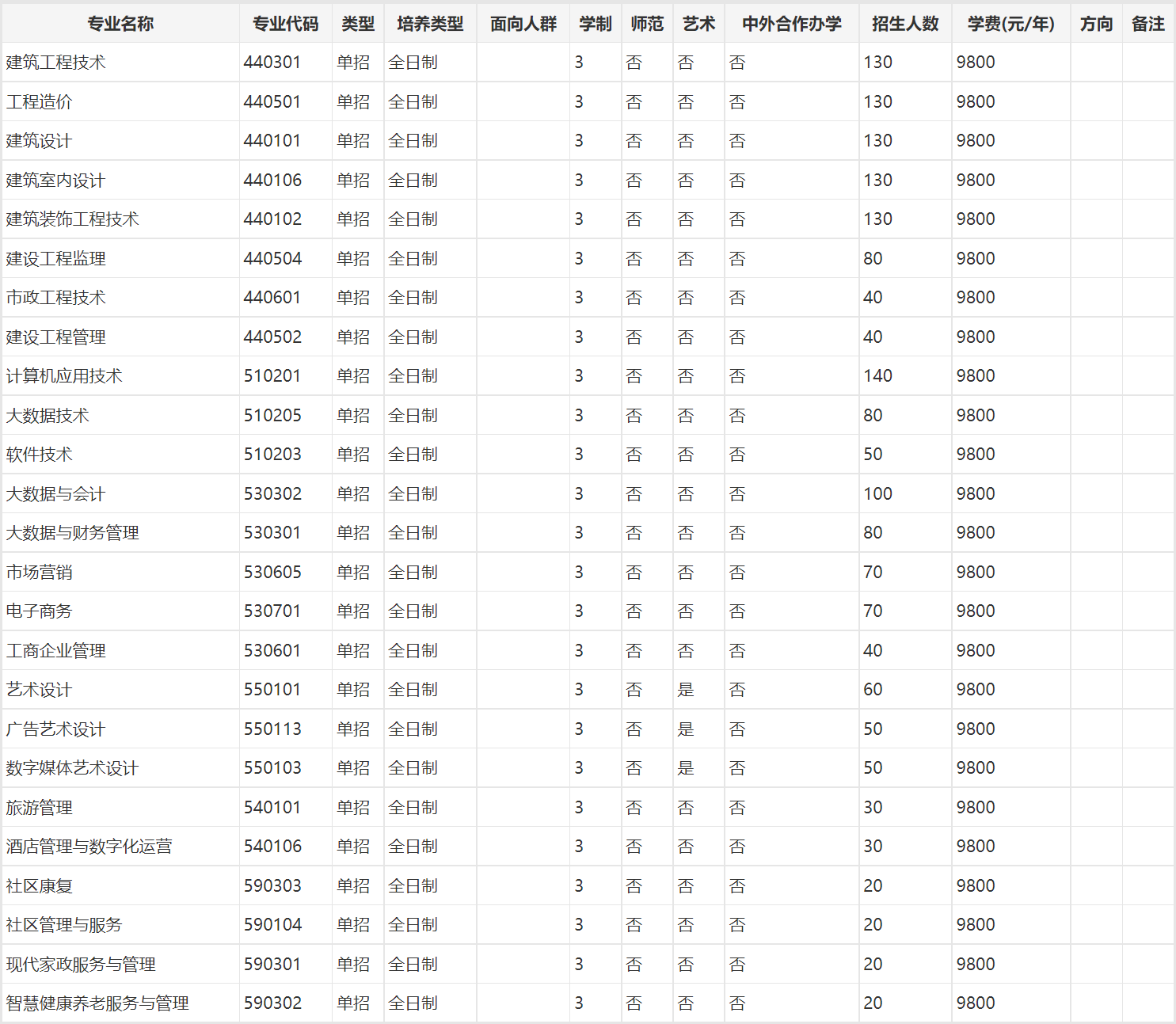Click enrollment number 140 for 计算机应用技术
The height and width of the screenshot is (1024, 1176).
tap(877, 376)
